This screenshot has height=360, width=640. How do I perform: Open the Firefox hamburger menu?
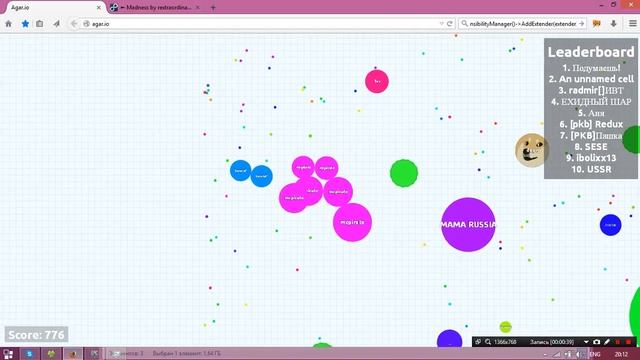click(632, 24)
